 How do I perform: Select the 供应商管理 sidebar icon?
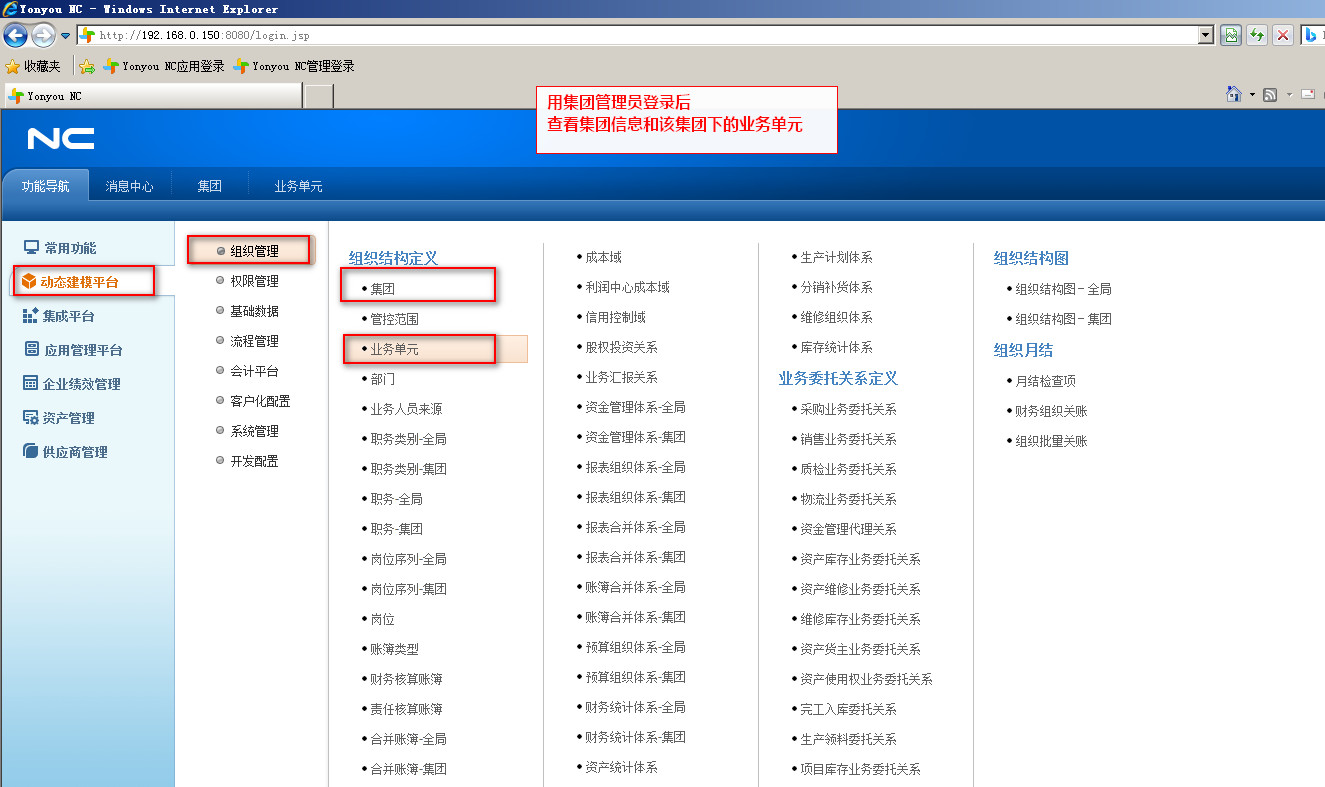(31, 452)
